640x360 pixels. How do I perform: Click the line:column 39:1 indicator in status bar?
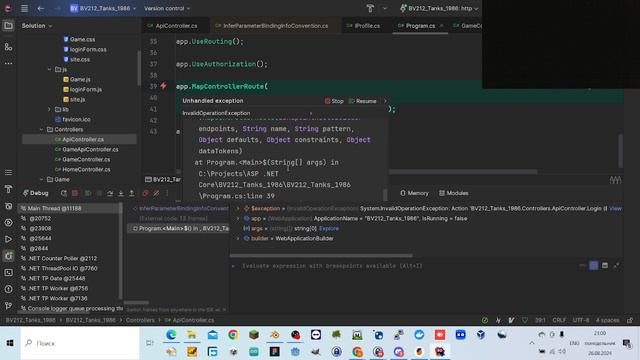point(540,320)
